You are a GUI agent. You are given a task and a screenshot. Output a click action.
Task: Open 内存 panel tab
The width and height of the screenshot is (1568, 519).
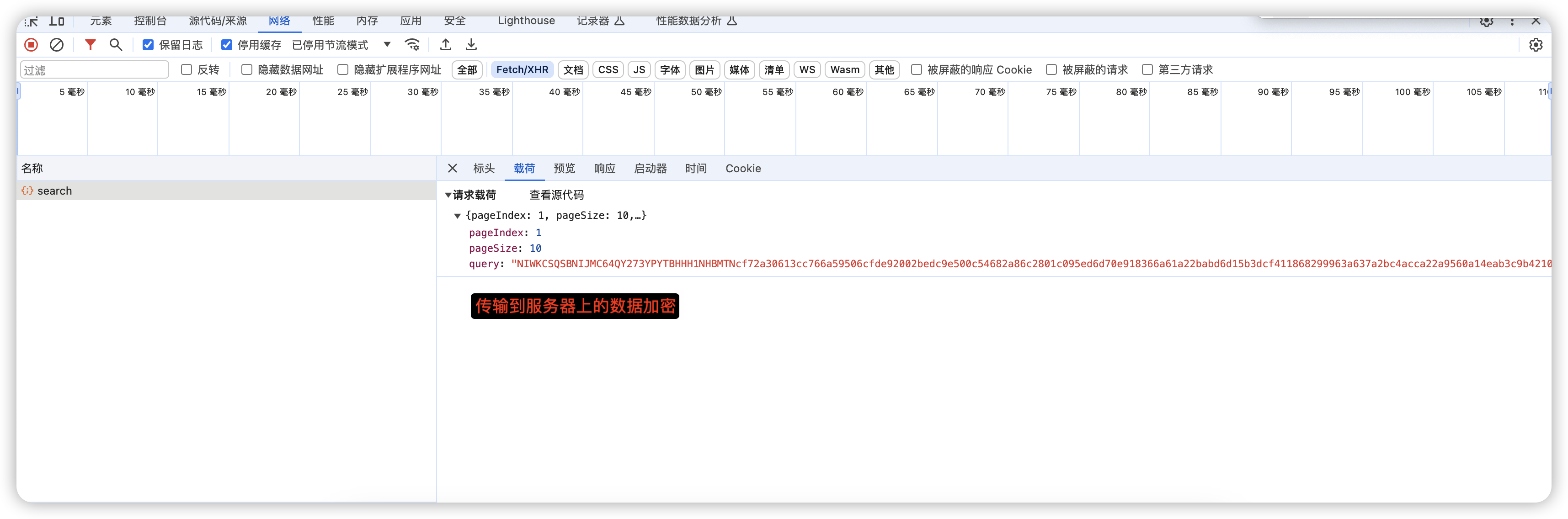[x=367, y=21]
